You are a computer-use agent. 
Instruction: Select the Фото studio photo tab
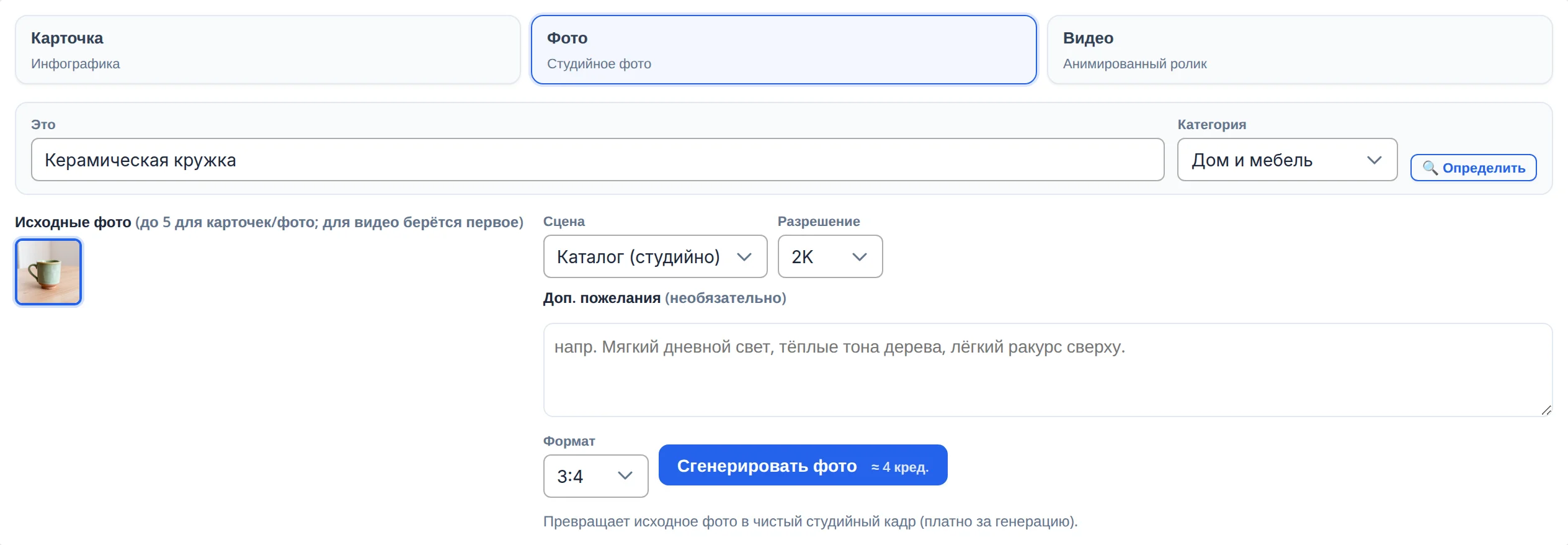point(783,50)
